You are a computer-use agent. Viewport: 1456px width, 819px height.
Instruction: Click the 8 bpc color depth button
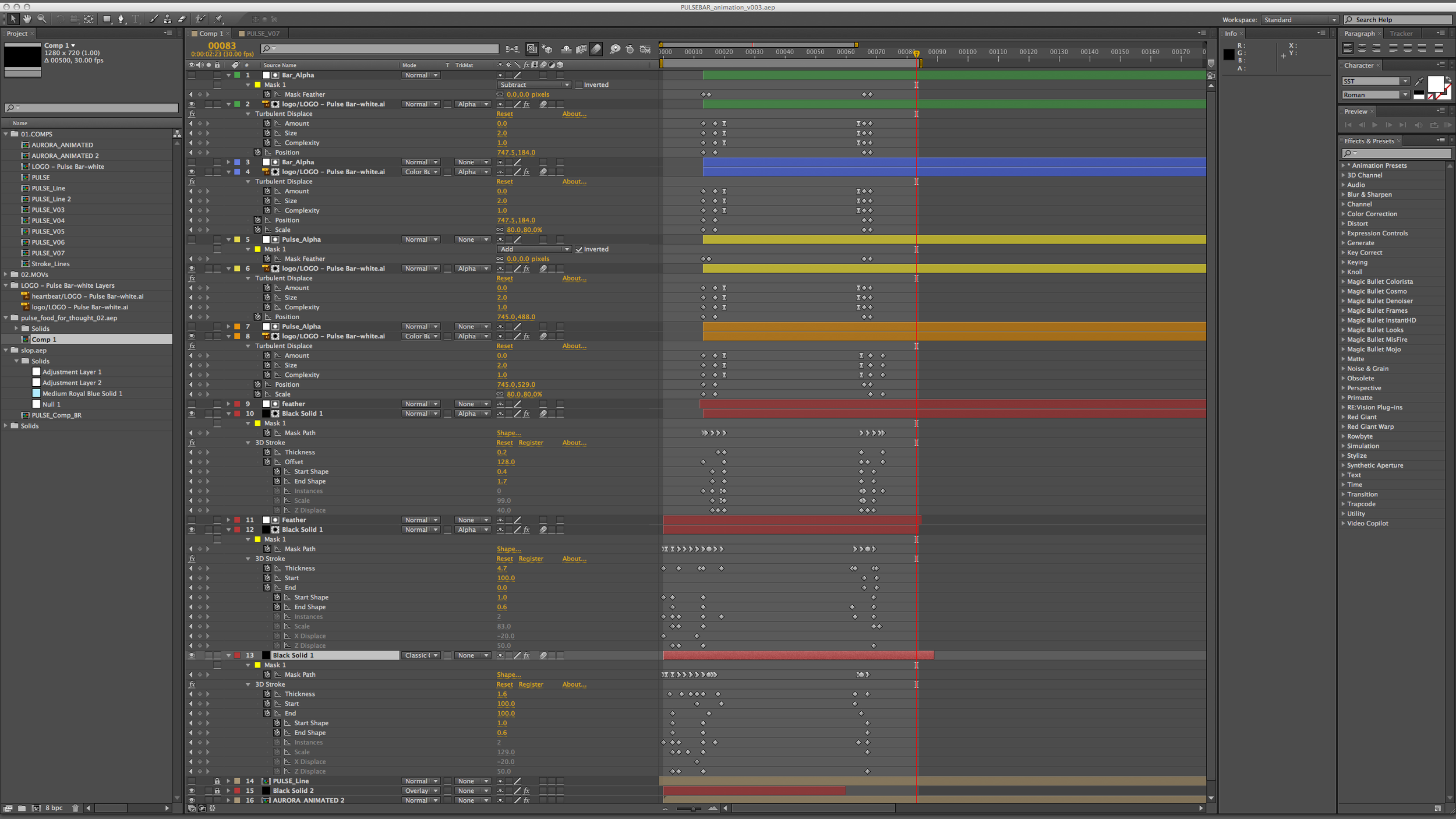pyautogui.click(x=54, y=808)
